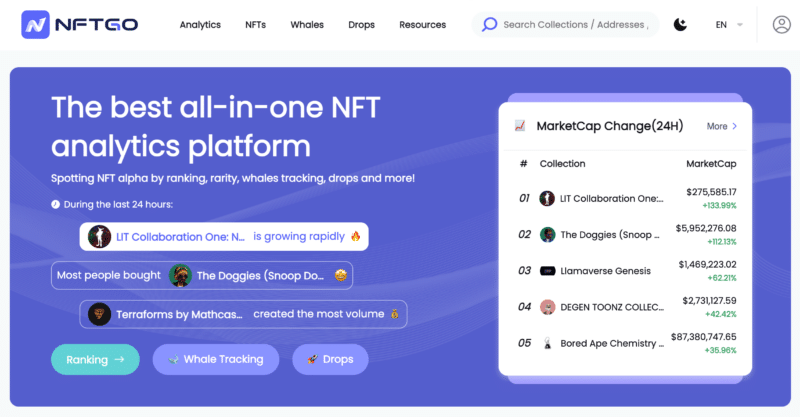Click The Doggies avatar in Most people bought

click(180, 276)
